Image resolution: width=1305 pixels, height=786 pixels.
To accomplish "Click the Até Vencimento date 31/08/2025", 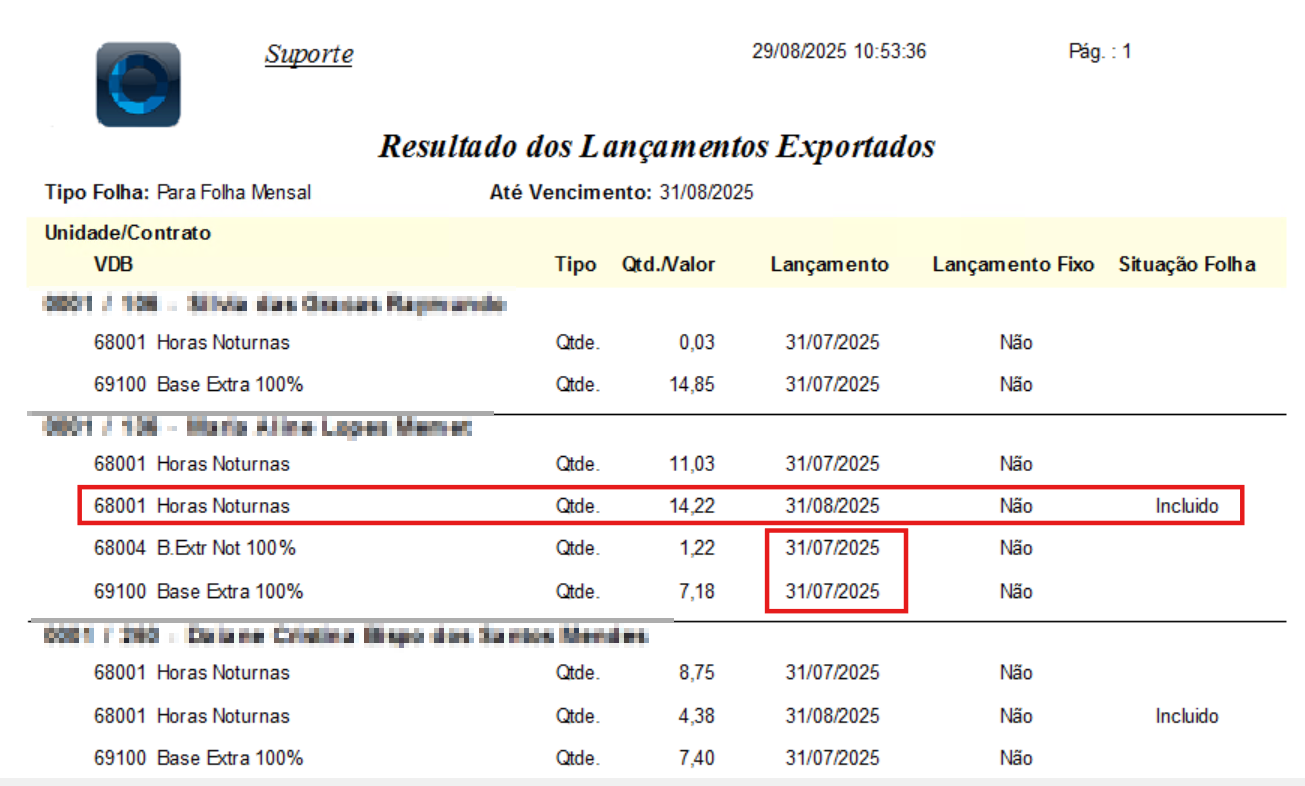I will click(x=706, y=192).
